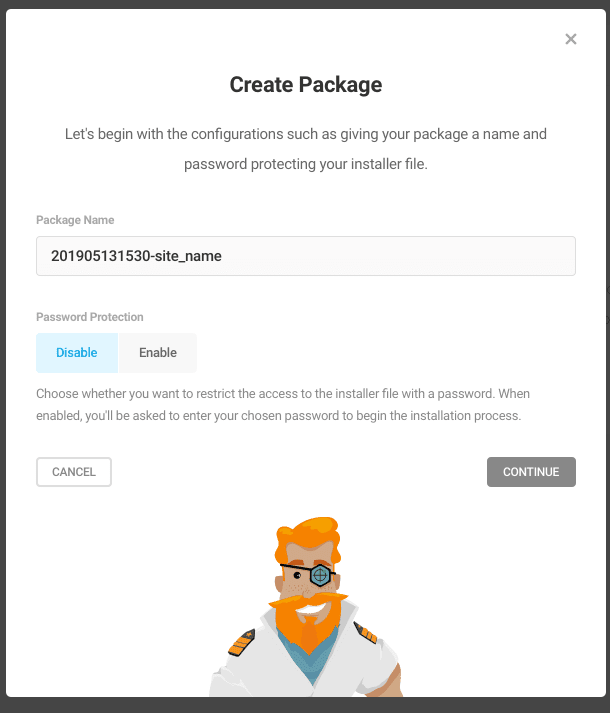Click the mascot's orange beard
This screenshot has height=713, width=610.
[309, 623]
